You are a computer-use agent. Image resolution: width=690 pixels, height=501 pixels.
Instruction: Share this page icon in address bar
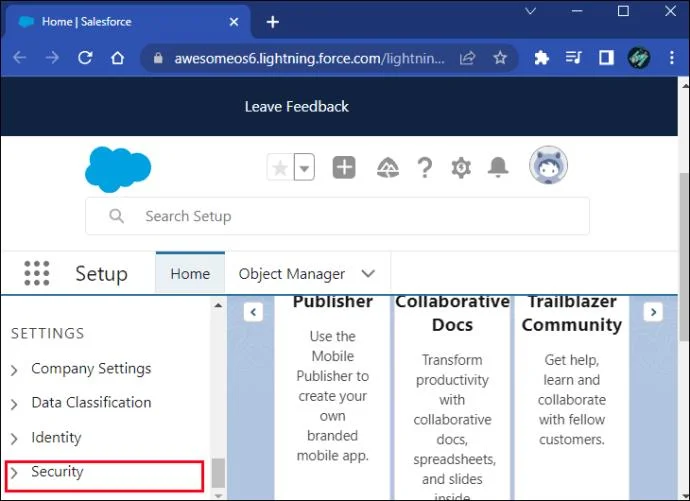click(x=467, y=58)
